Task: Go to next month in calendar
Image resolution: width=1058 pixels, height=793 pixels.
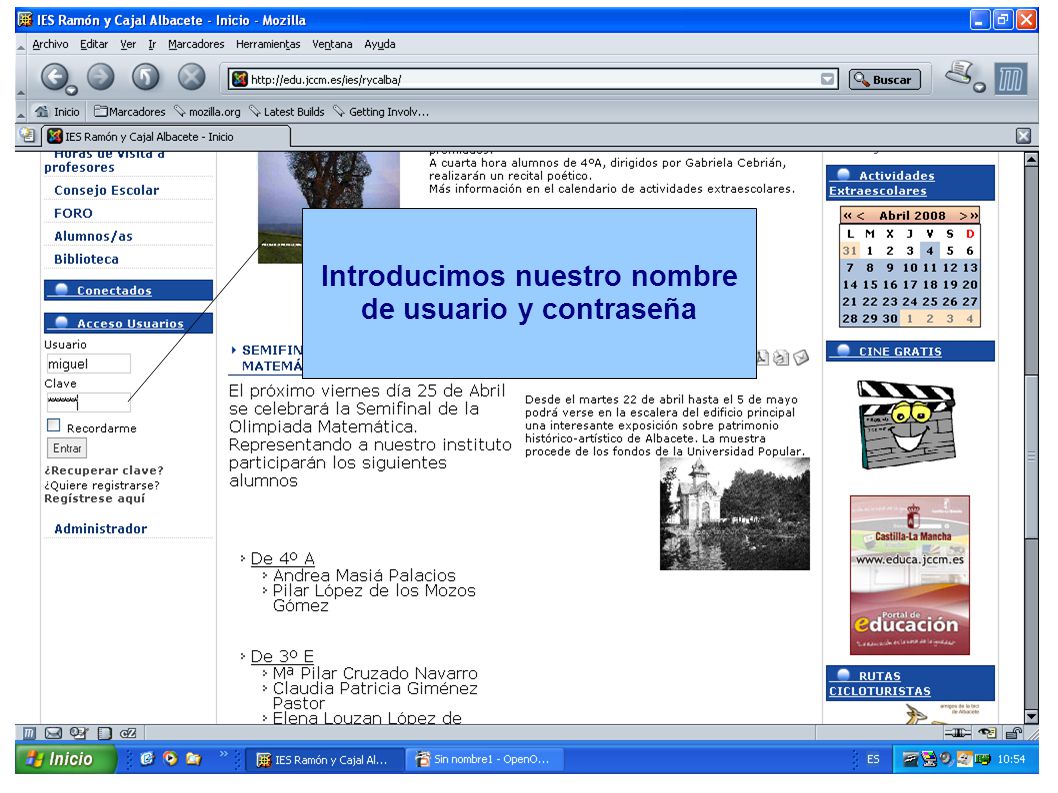Action: 963,216
